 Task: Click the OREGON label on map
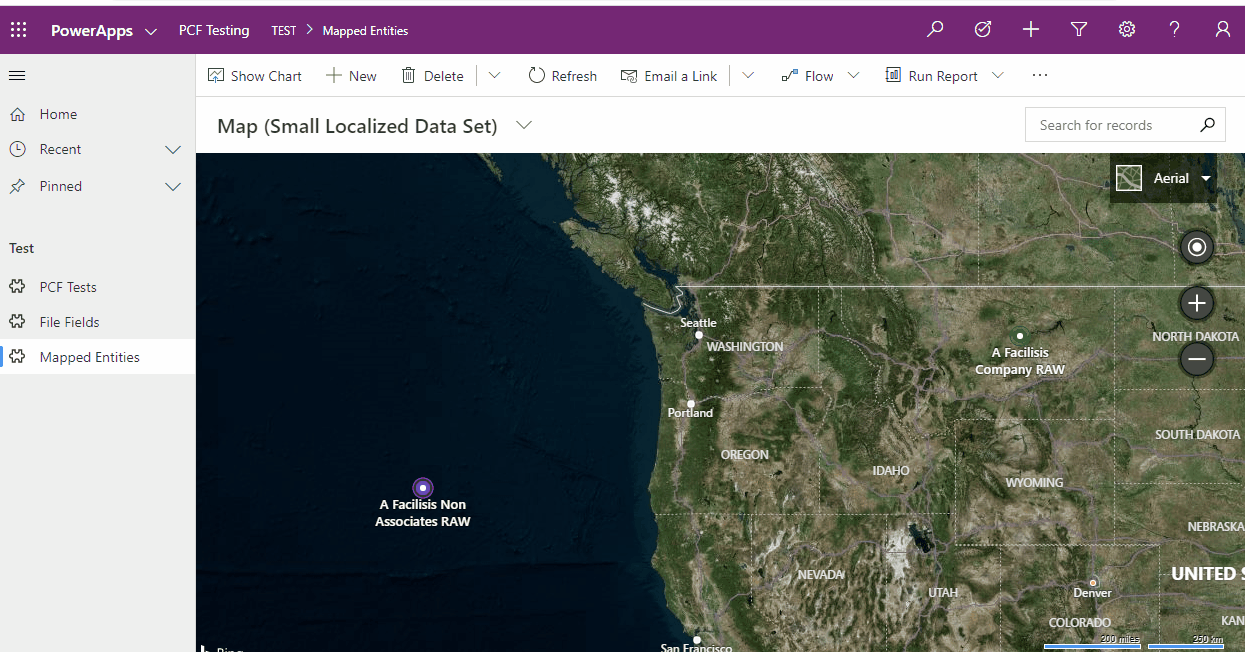click(x=745, y=454)
